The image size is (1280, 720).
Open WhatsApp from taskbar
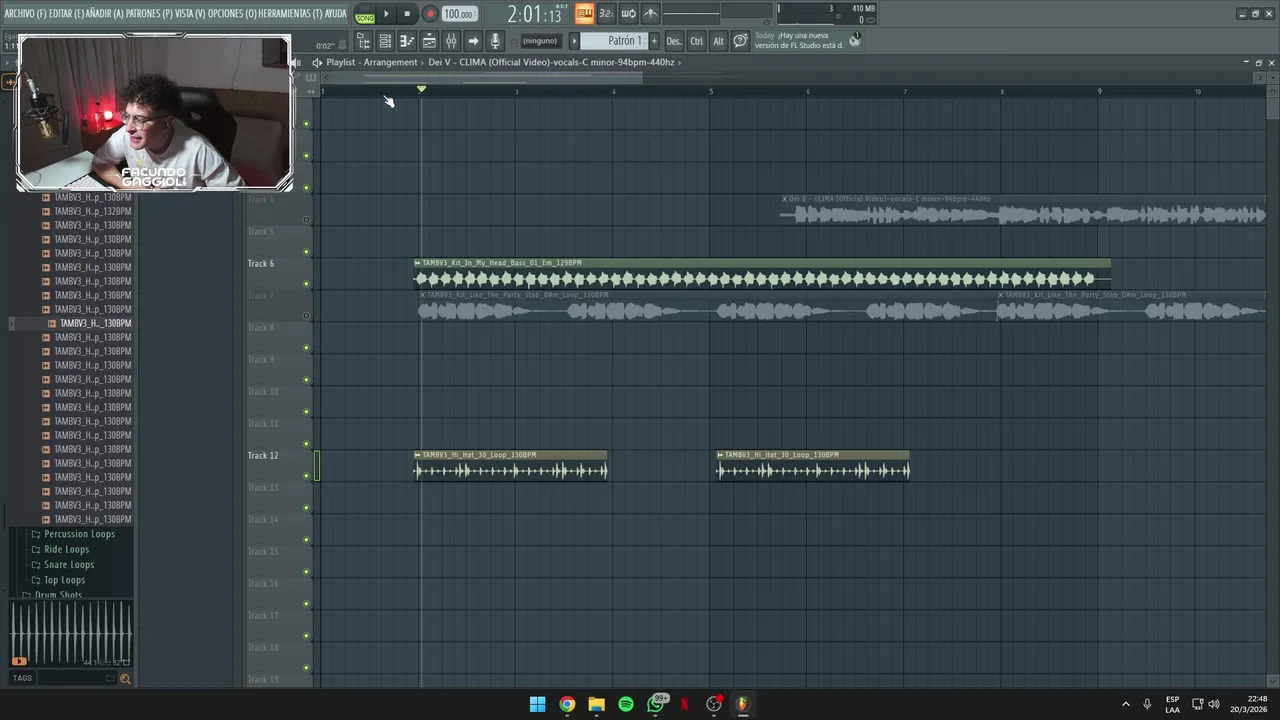coord(656,704)
